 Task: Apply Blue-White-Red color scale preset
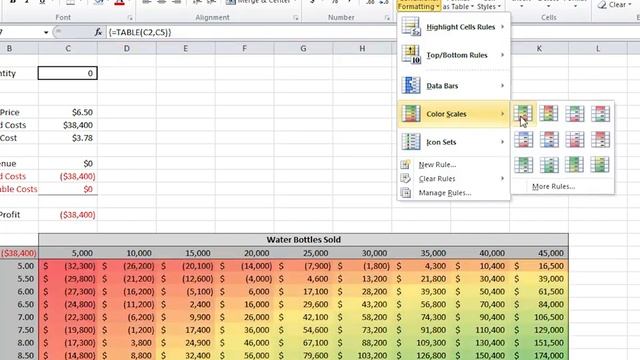click(x=523, y=139)
